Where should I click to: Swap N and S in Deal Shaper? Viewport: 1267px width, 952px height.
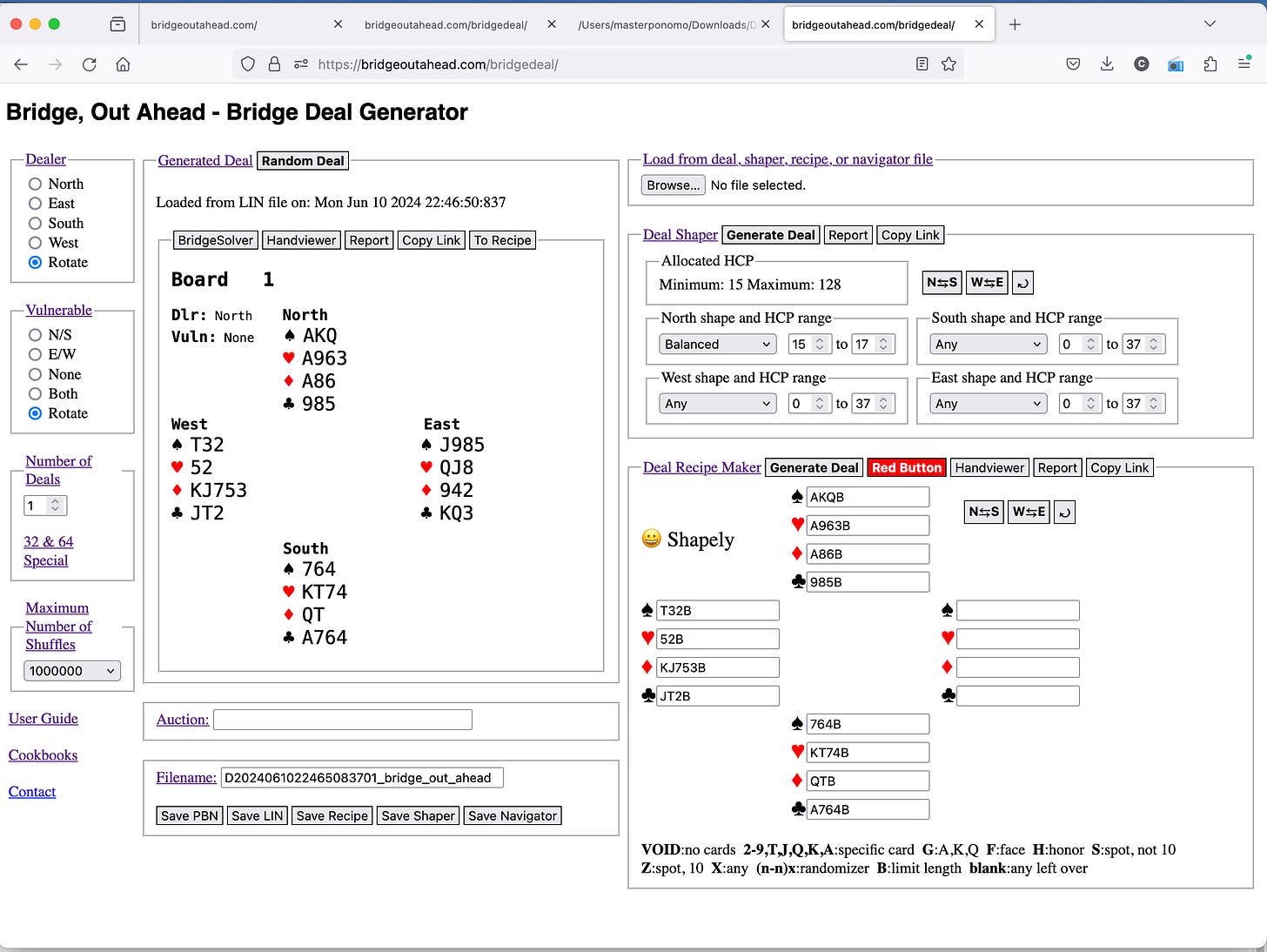coord(942,282)
